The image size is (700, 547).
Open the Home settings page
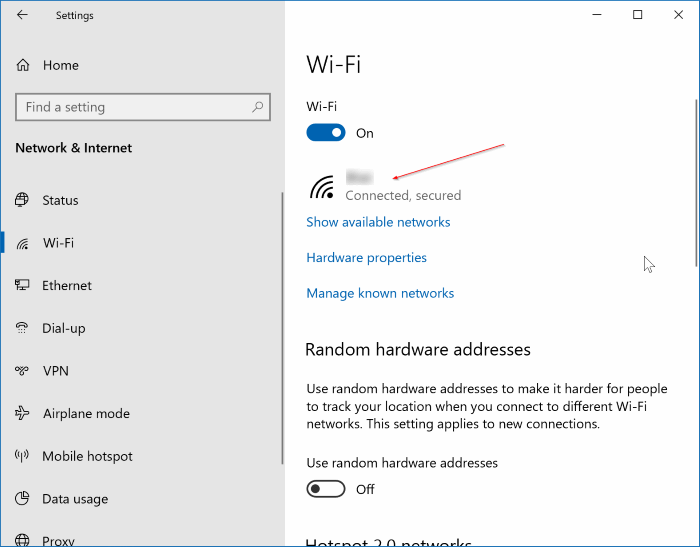pos(61,65)
